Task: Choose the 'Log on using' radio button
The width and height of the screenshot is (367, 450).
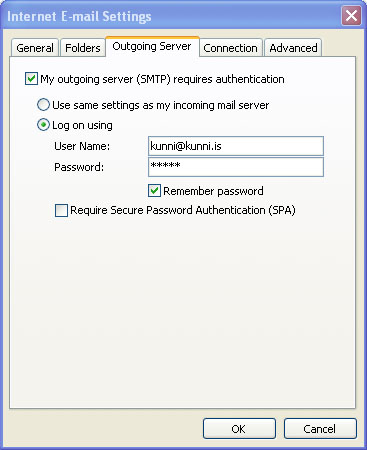Action: (43, 125)
